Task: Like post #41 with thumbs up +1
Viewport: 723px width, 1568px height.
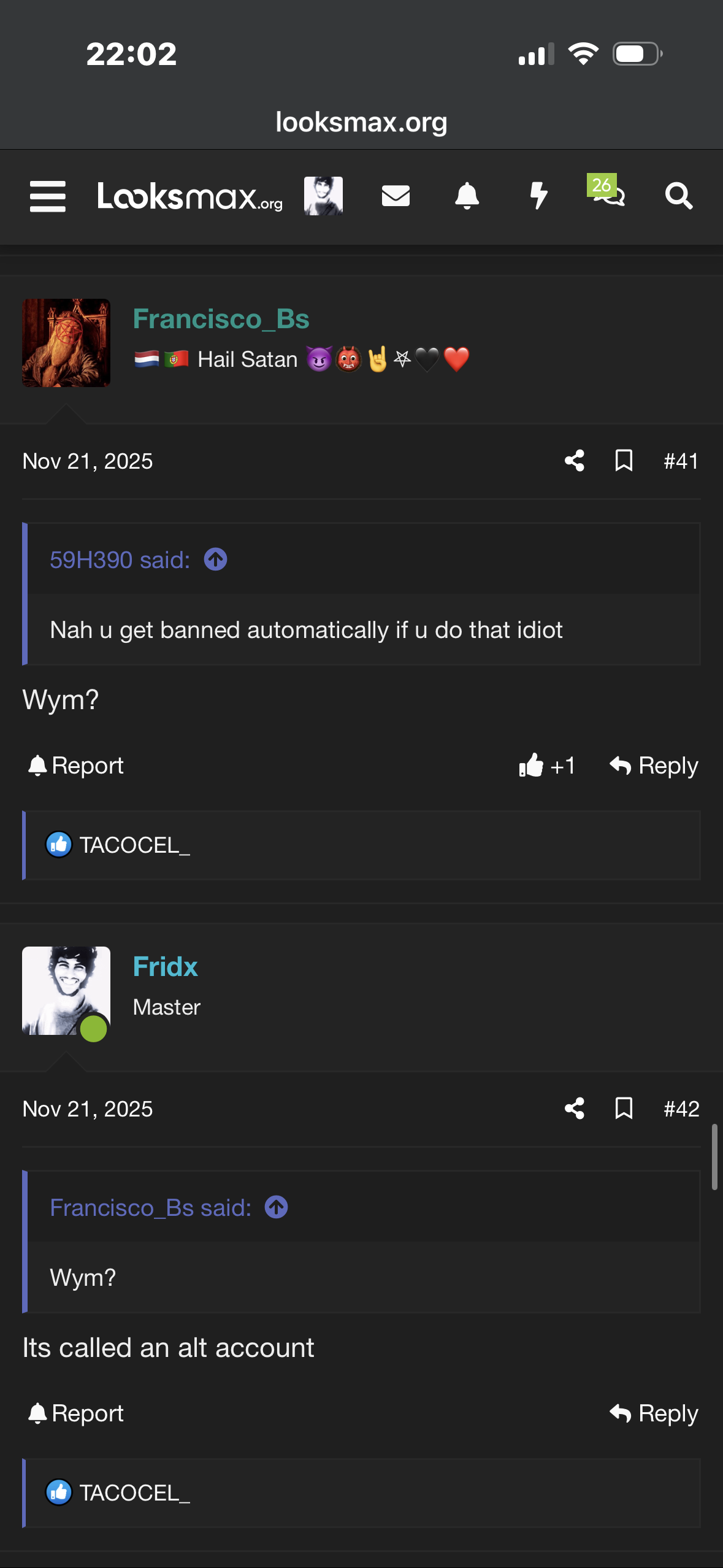Action: 546,766
